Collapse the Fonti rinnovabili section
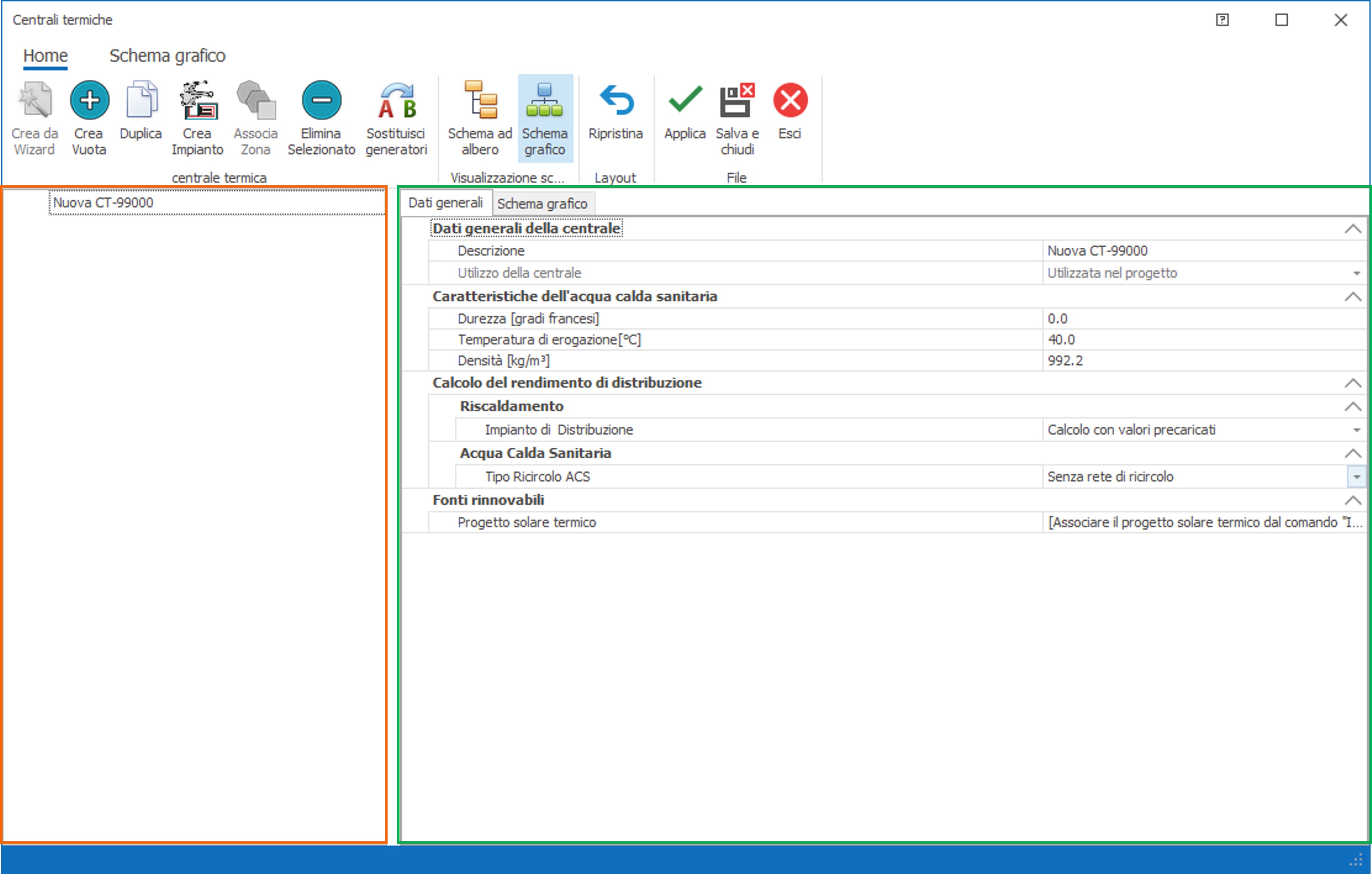The image size is (1372, 874). coord(1353,500)
